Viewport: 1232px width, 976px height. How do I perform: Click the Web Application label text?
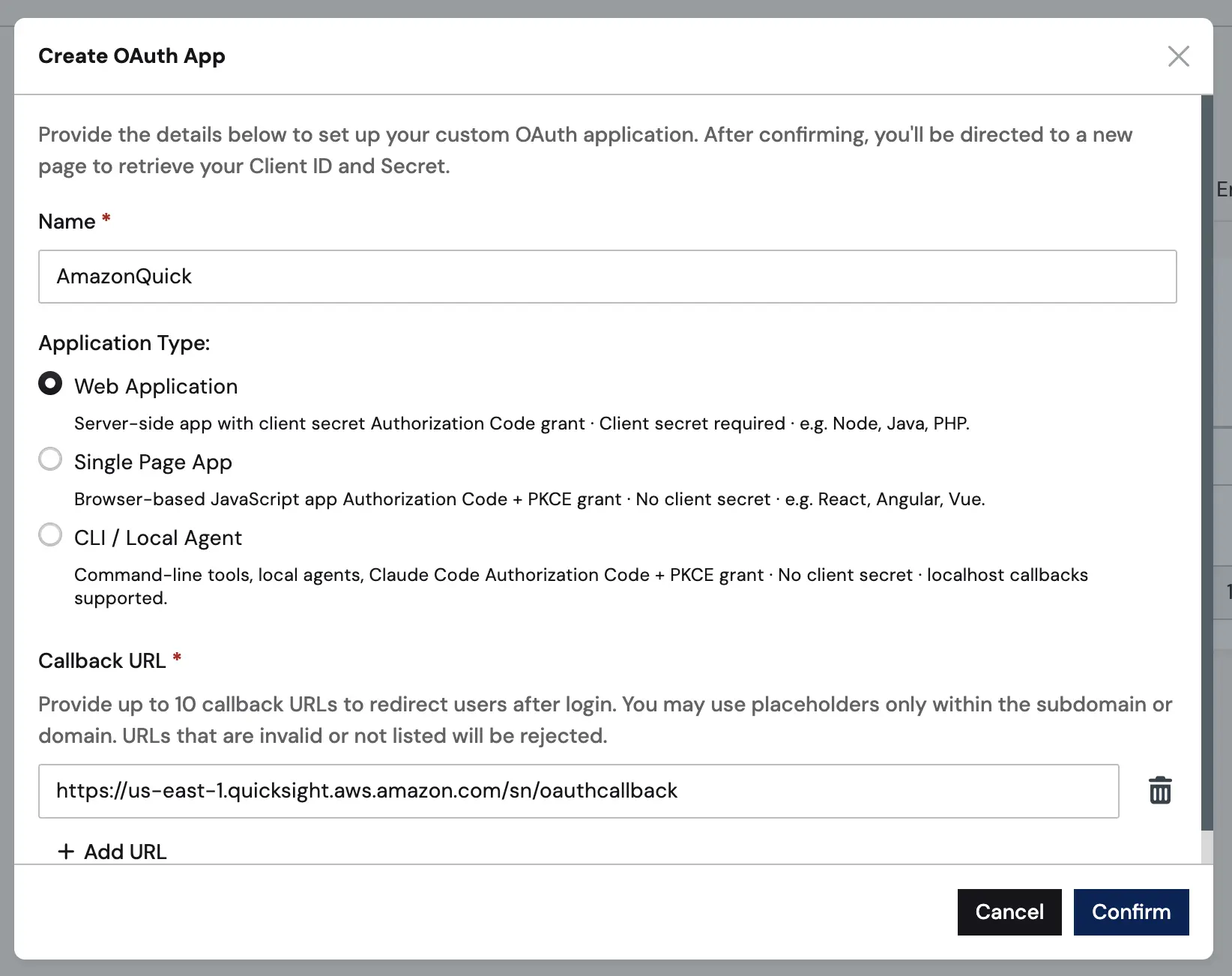(156, 387)
